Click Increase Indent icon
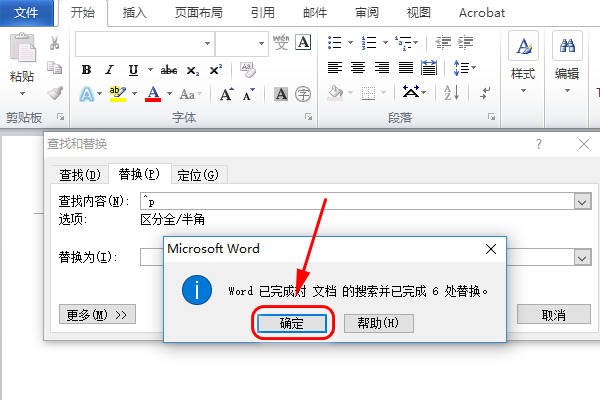This screenshot has width=600, height=400. [465, 42]
